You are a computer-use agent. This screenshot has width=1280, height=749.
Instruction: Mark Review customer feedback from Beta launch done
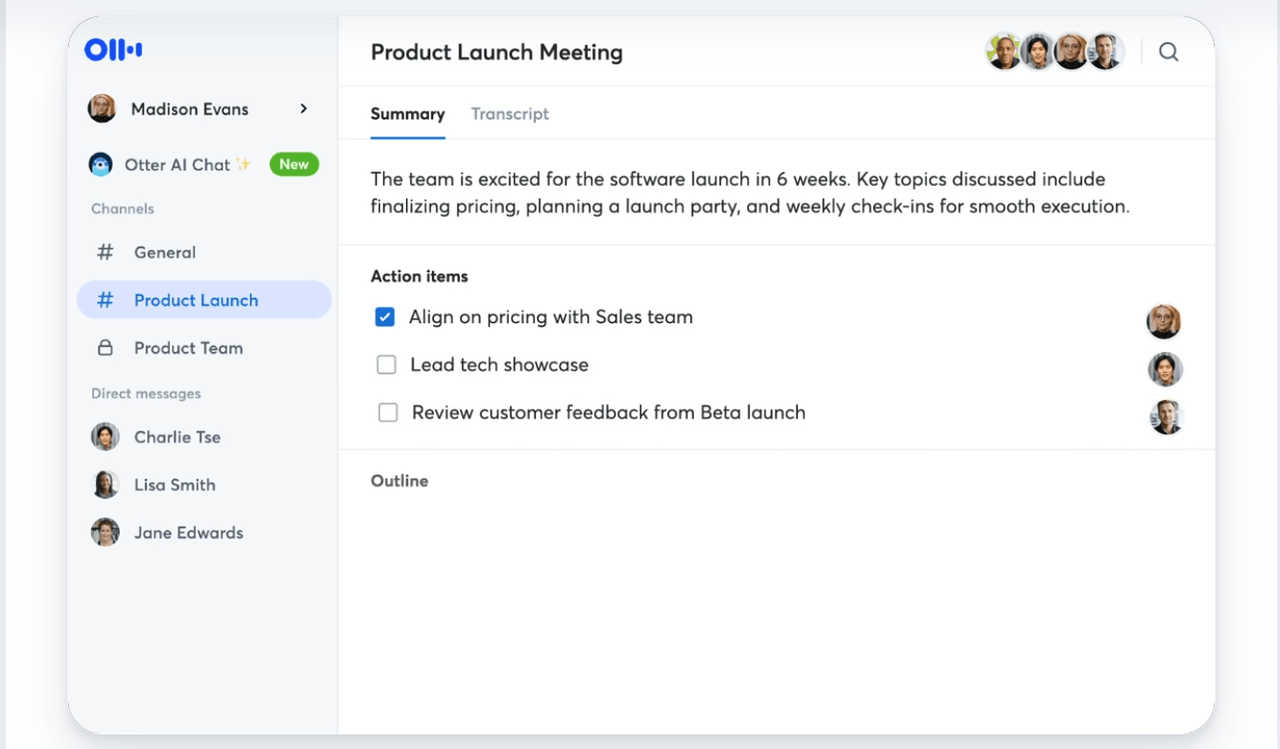(x=388, y=412)
